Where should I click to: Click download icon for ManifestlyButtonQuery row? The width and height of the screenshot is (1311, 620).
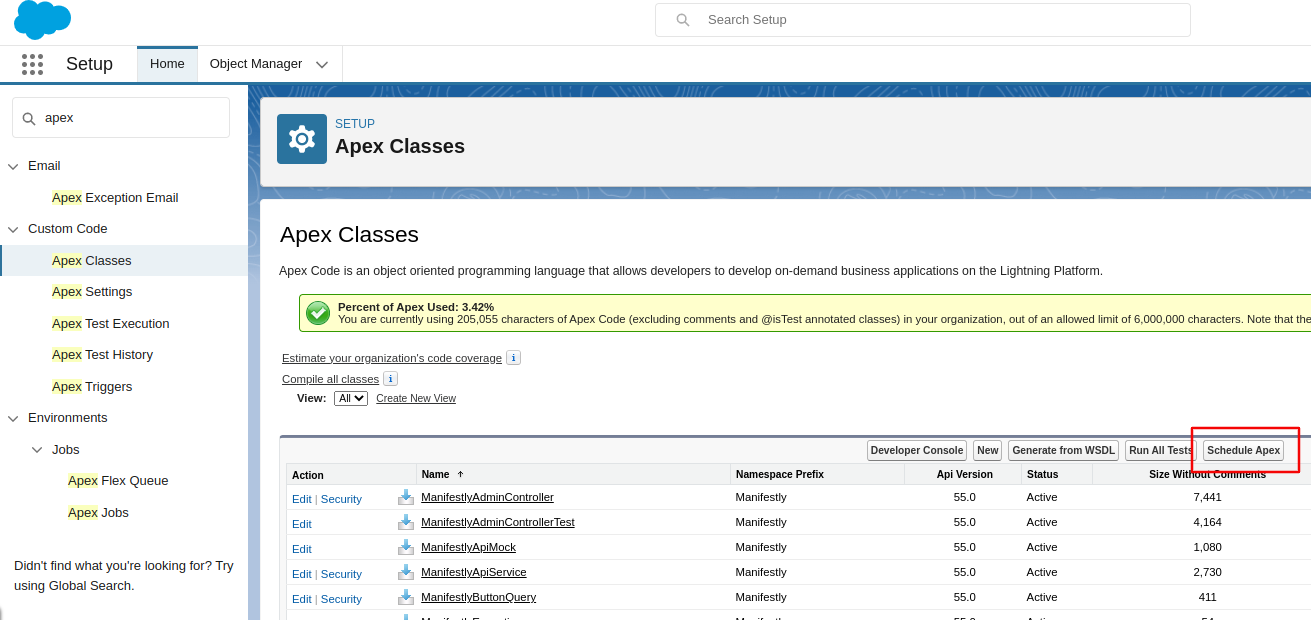(406, 597)
